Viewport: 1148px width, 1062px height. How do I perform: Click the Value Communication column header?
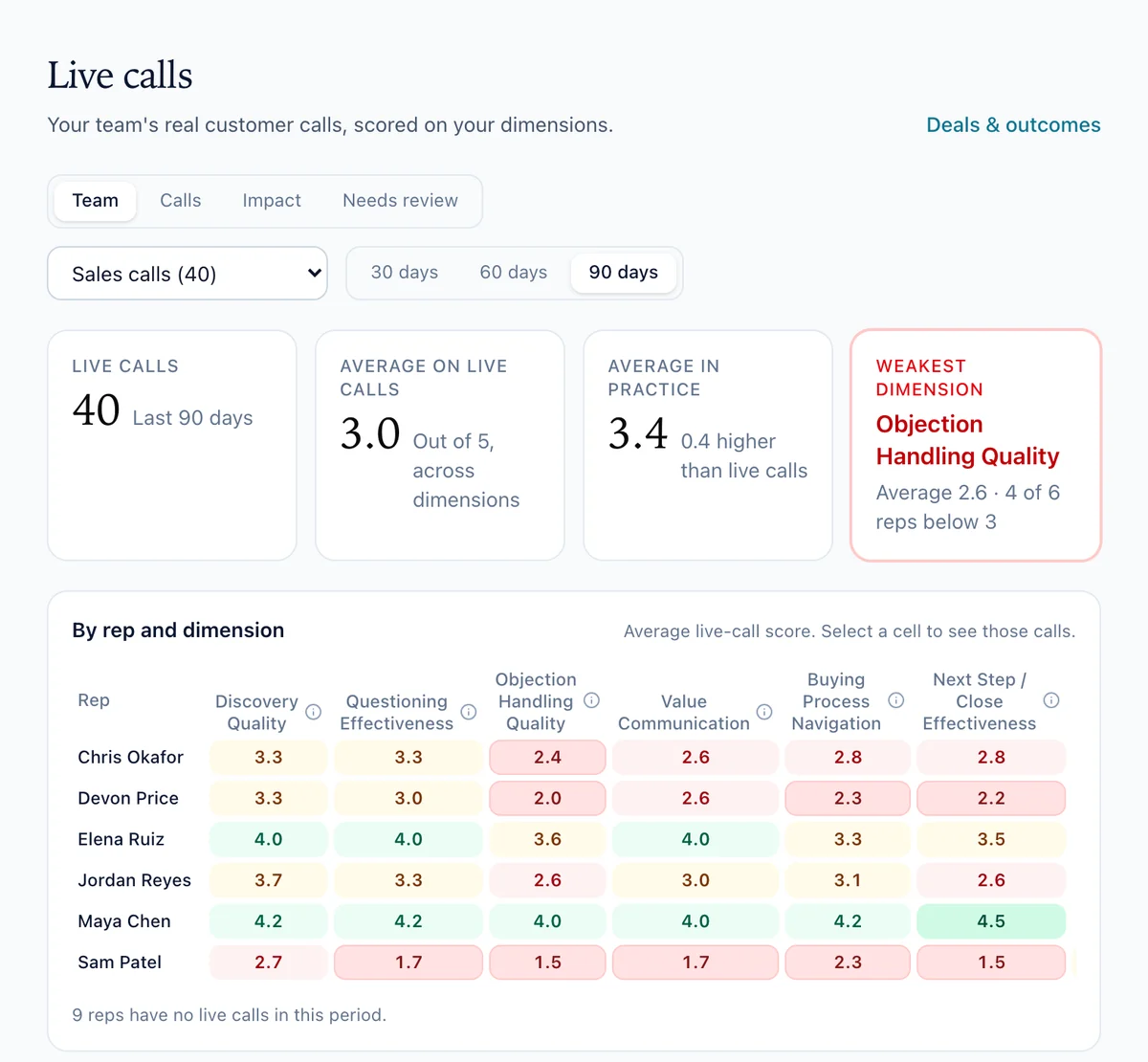(683, 713)
